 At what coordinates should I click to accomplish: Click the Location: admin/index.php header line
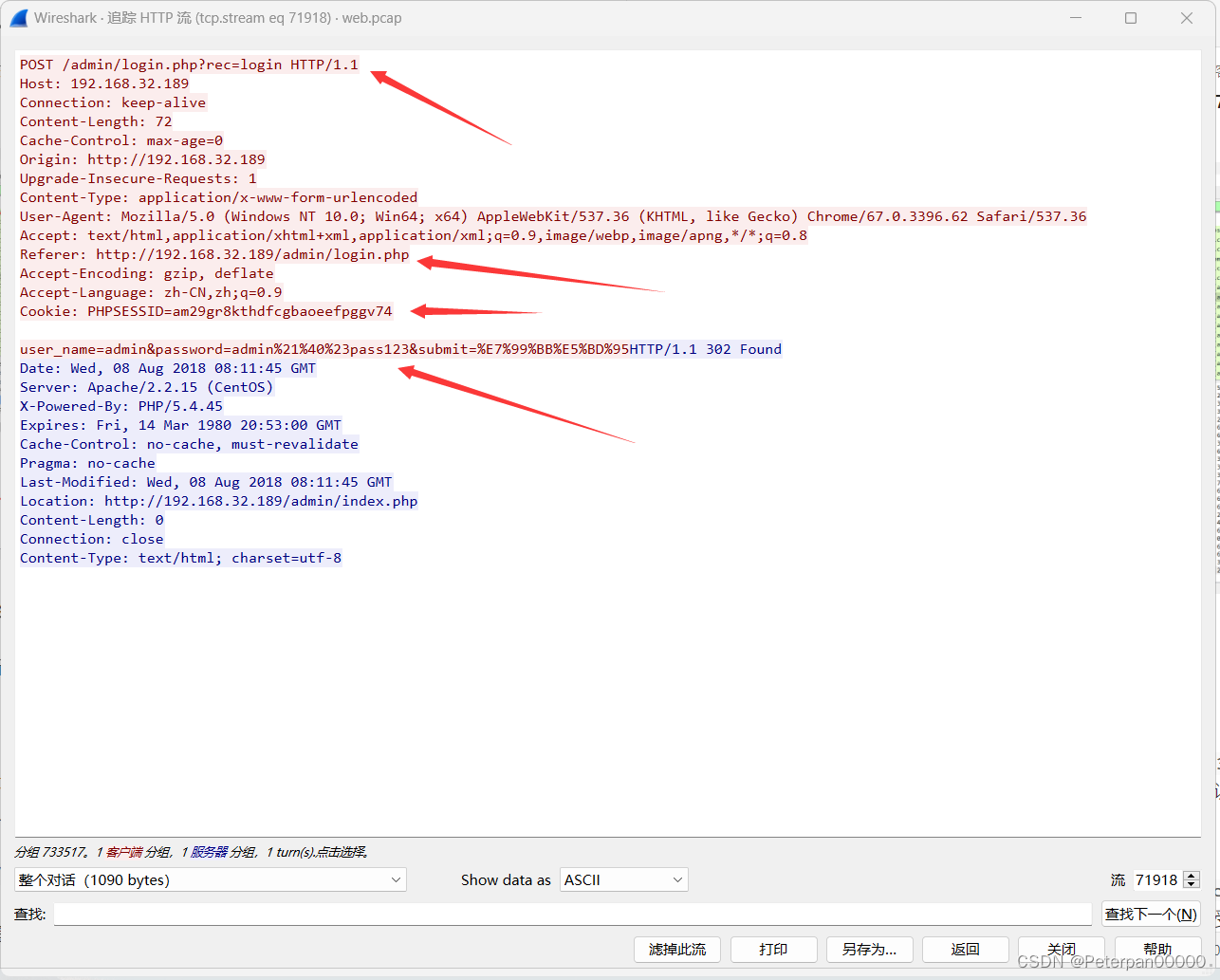tap(218, 501)
